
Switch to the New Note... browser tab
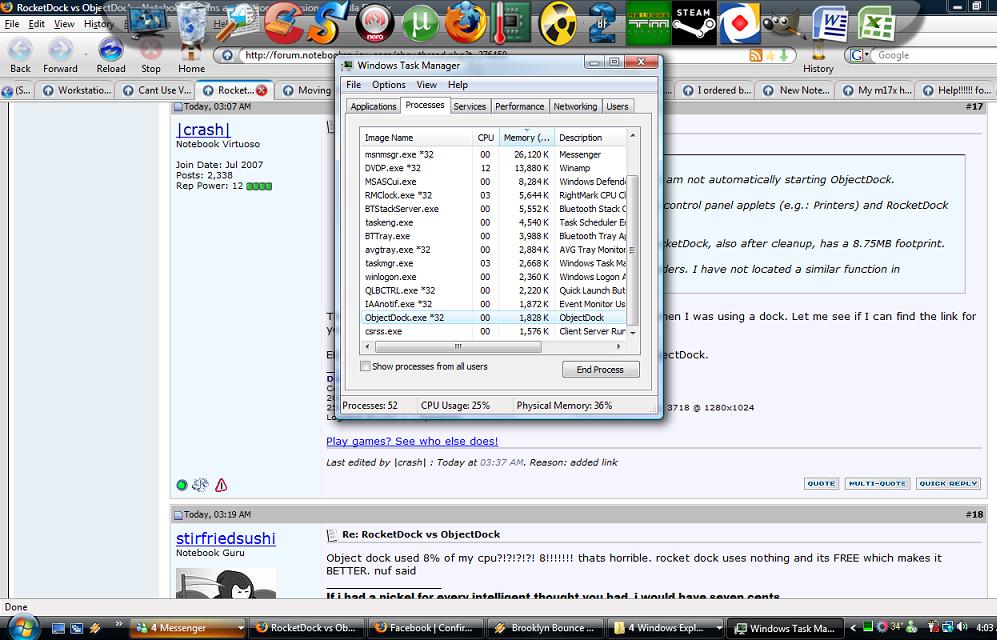[796, 90]
